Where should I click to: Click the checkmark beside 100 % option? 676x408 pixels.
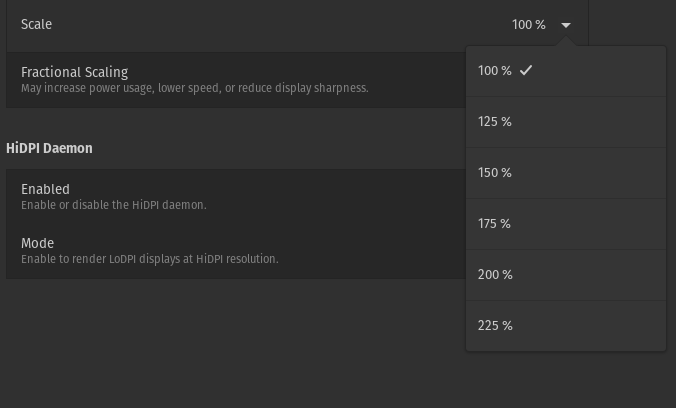(x=526, y=70)
